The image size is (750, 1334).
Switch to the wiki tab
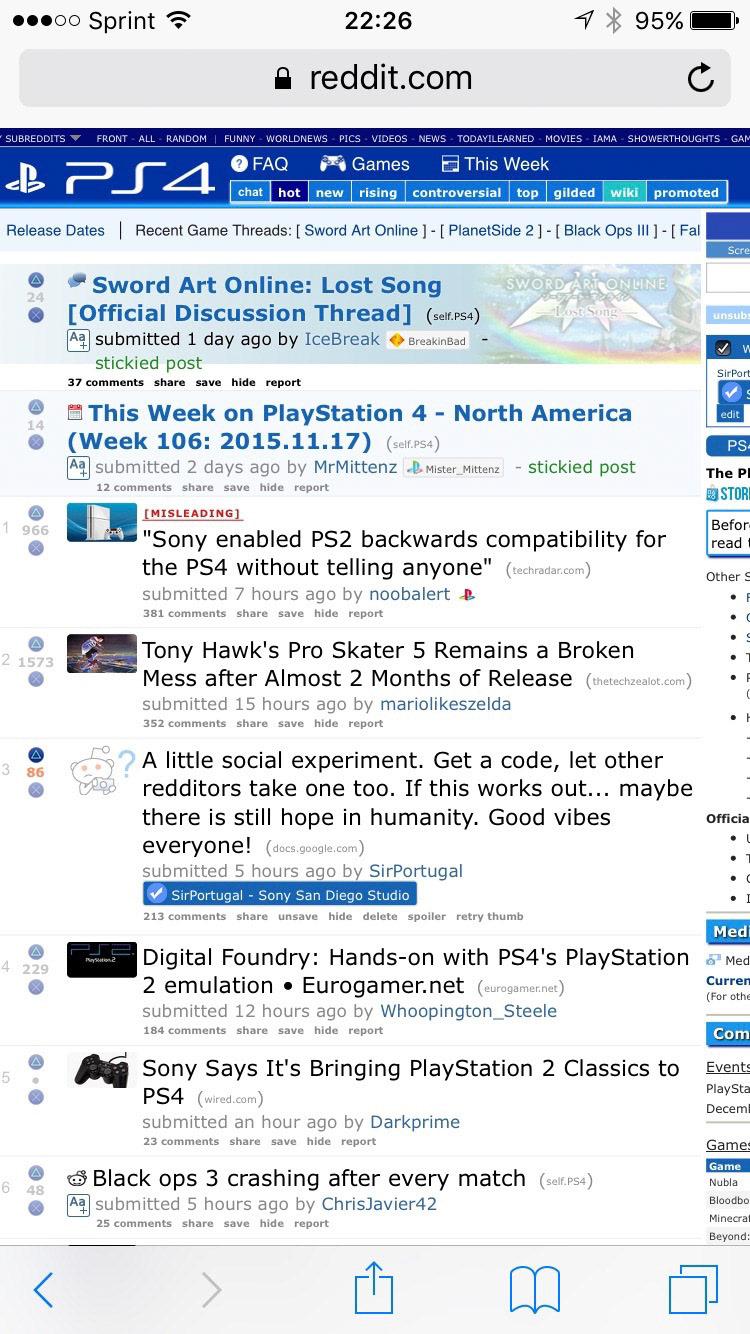pos(624,192)
